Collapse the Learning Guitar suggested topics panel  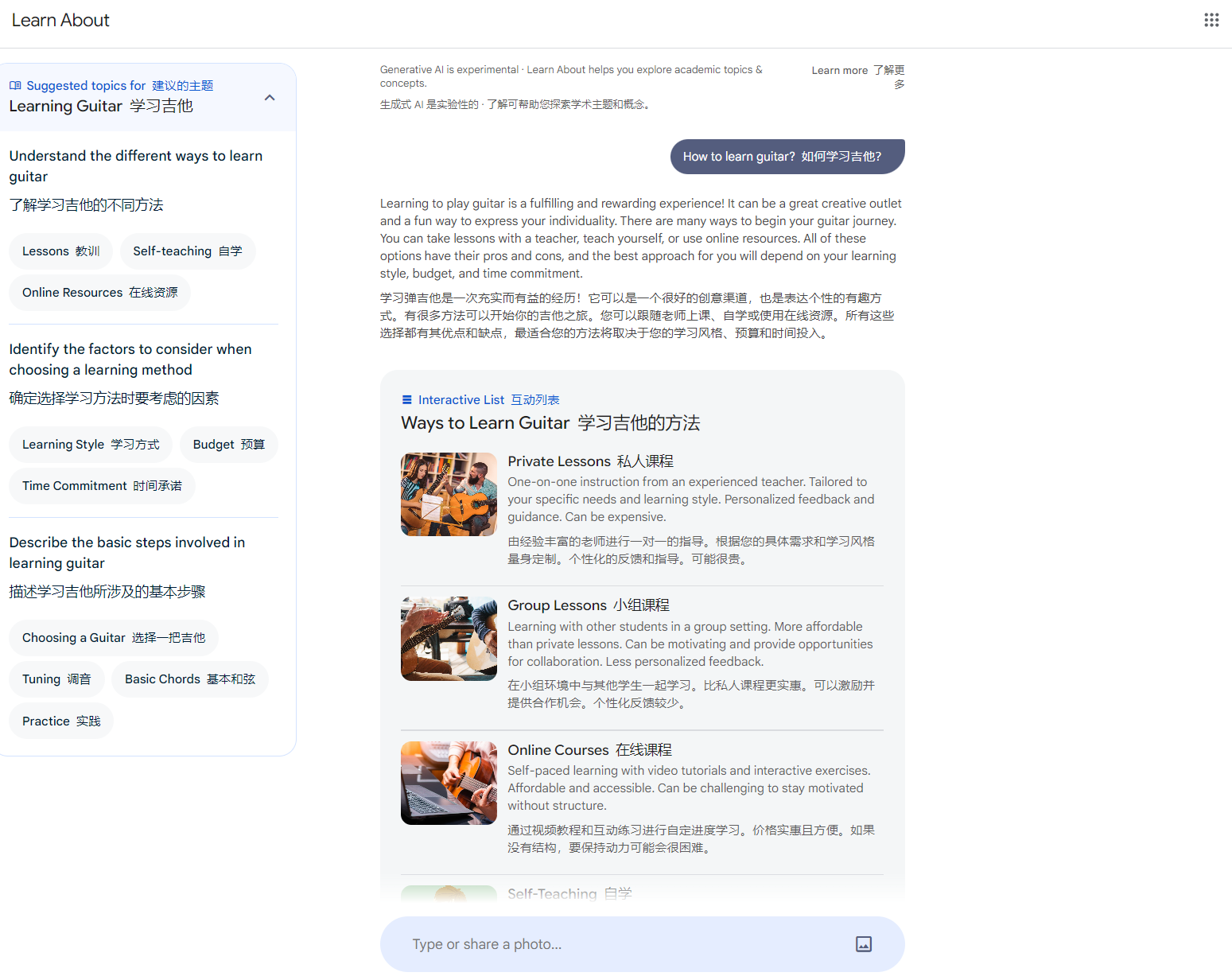[x=270, y=98]
